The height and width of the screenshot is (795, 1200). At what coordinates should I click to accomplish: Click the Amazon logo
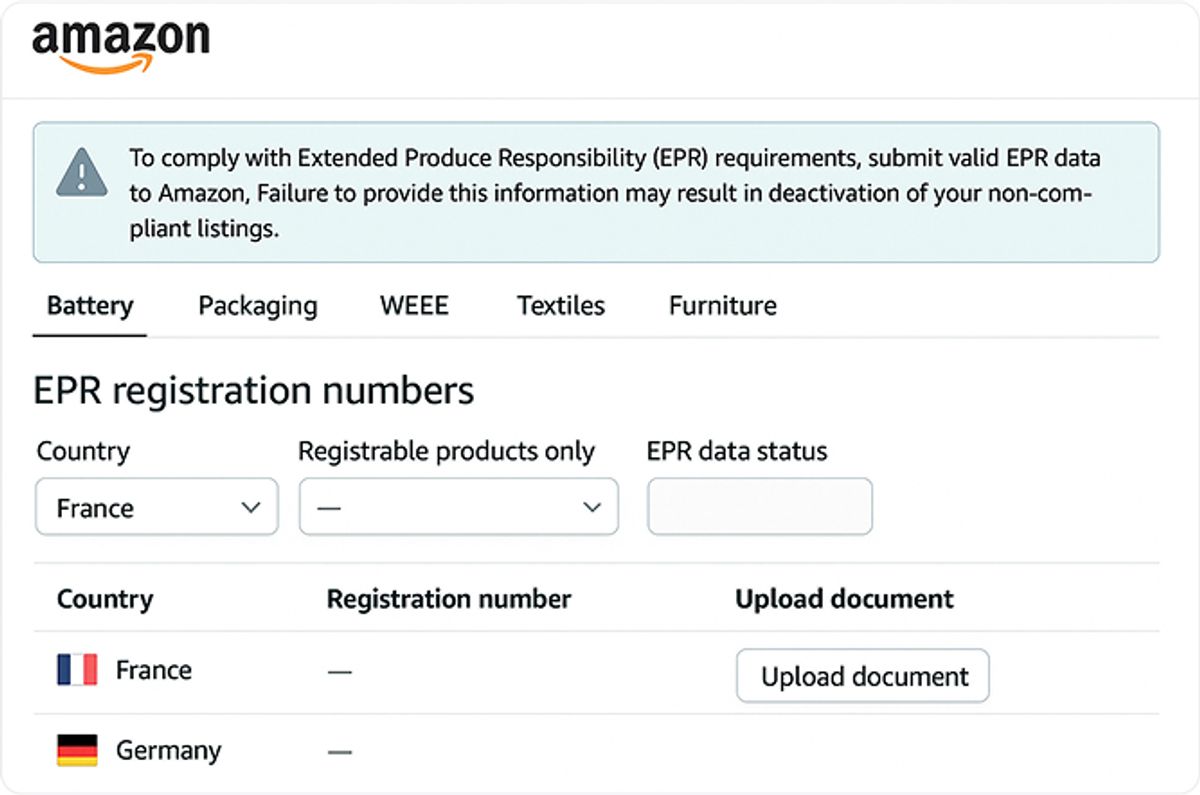[x=121, y=46]
